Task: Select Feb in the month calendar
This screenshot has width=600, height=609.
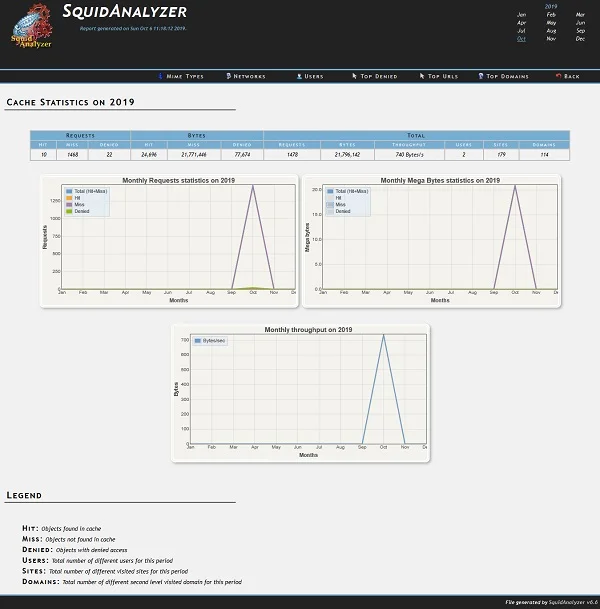Action: pyautogui.click(x=551, y=15)
